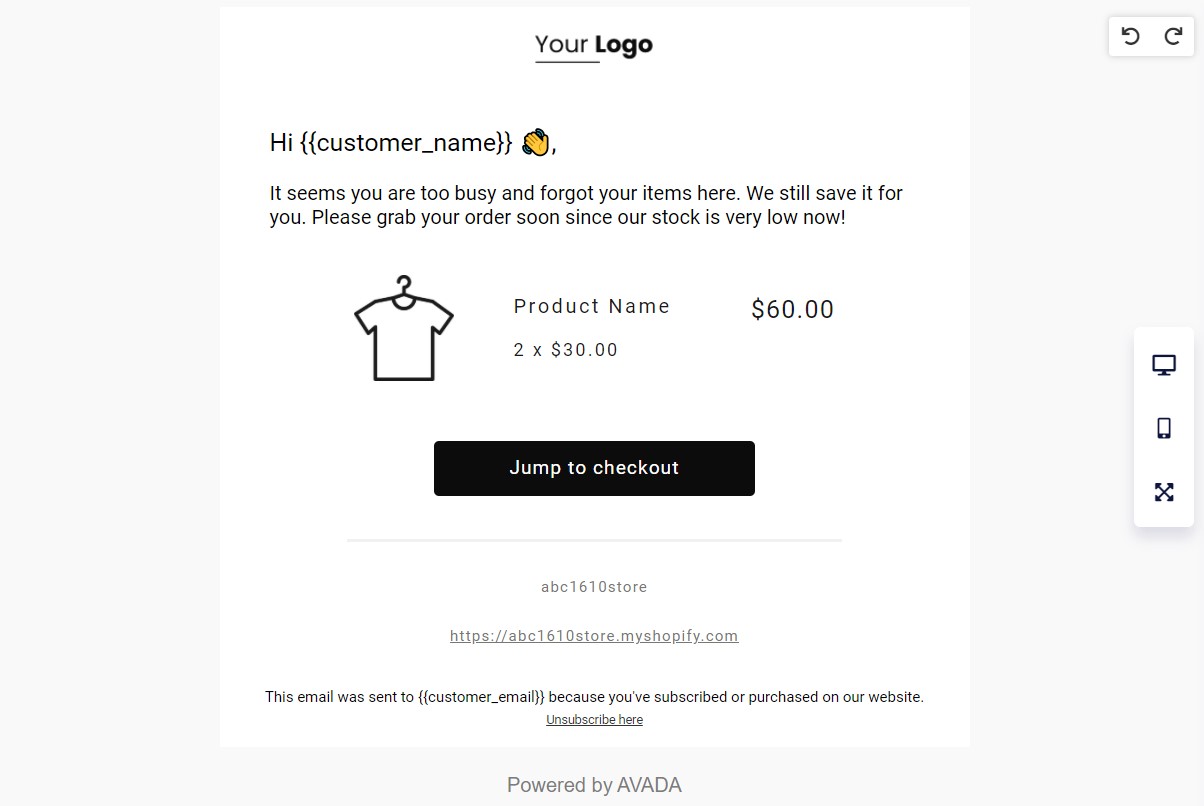Select the Your Logo header image
Screen dimensions: 1204x806
594,46
